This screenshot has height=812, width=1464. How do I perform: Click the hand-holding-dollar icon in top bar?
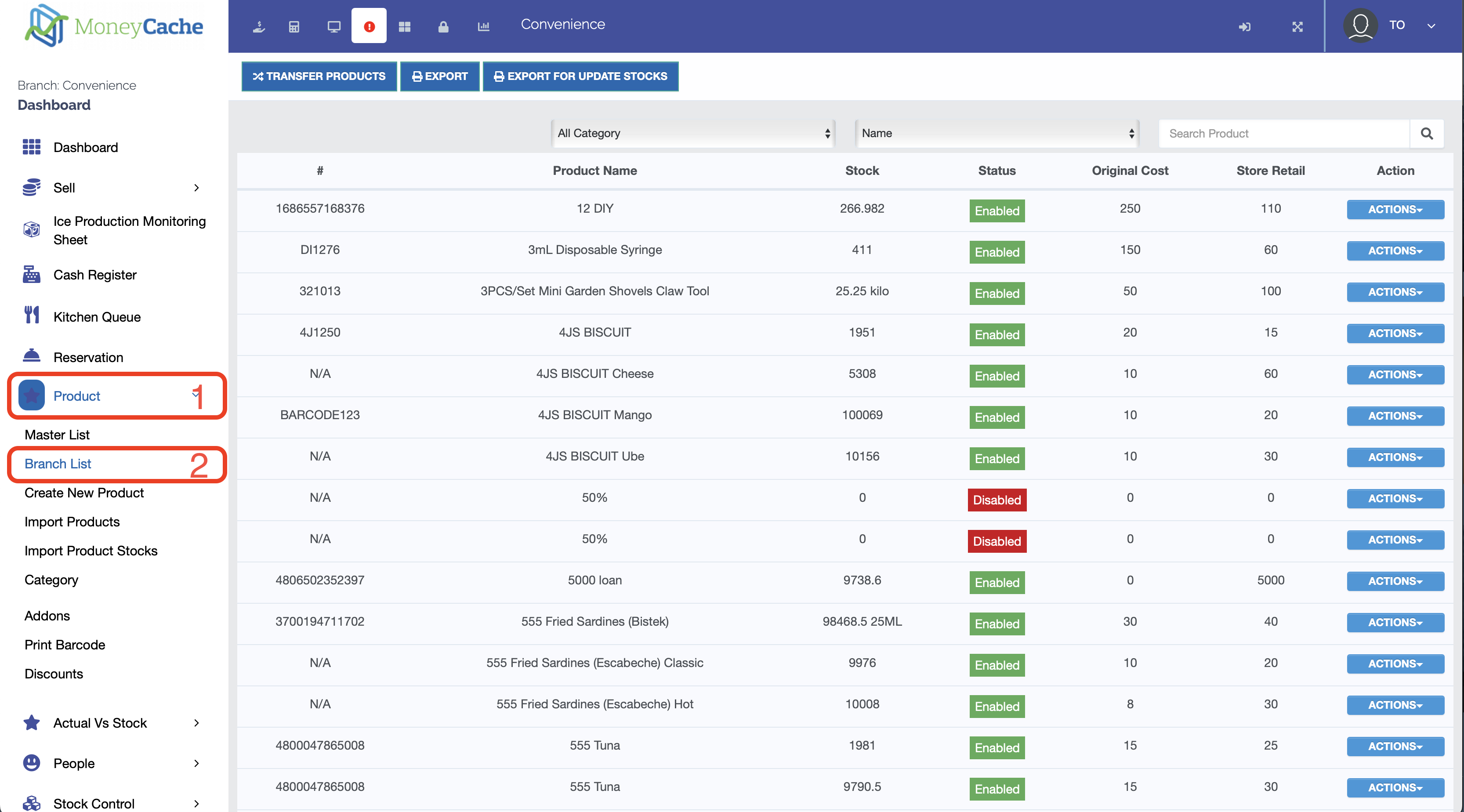pyautogui.click(x=259, y=26)
